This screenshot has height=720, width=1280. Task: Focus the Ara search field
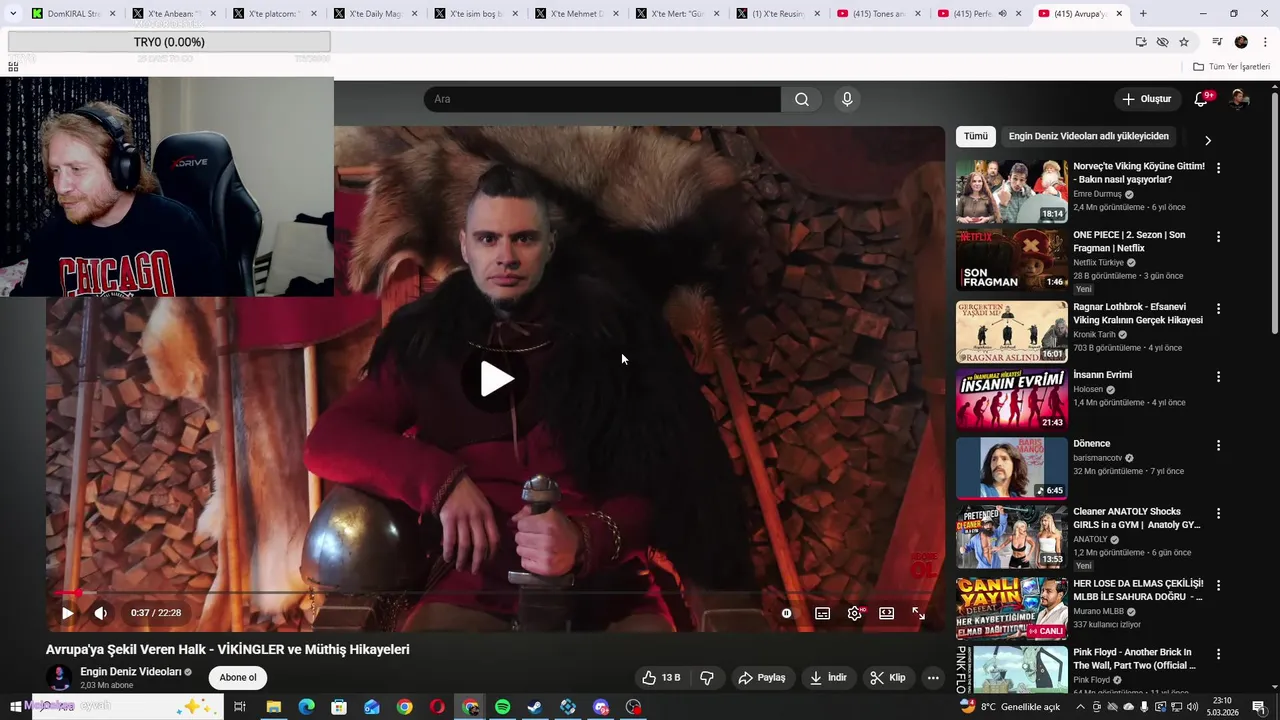(602, 99)
